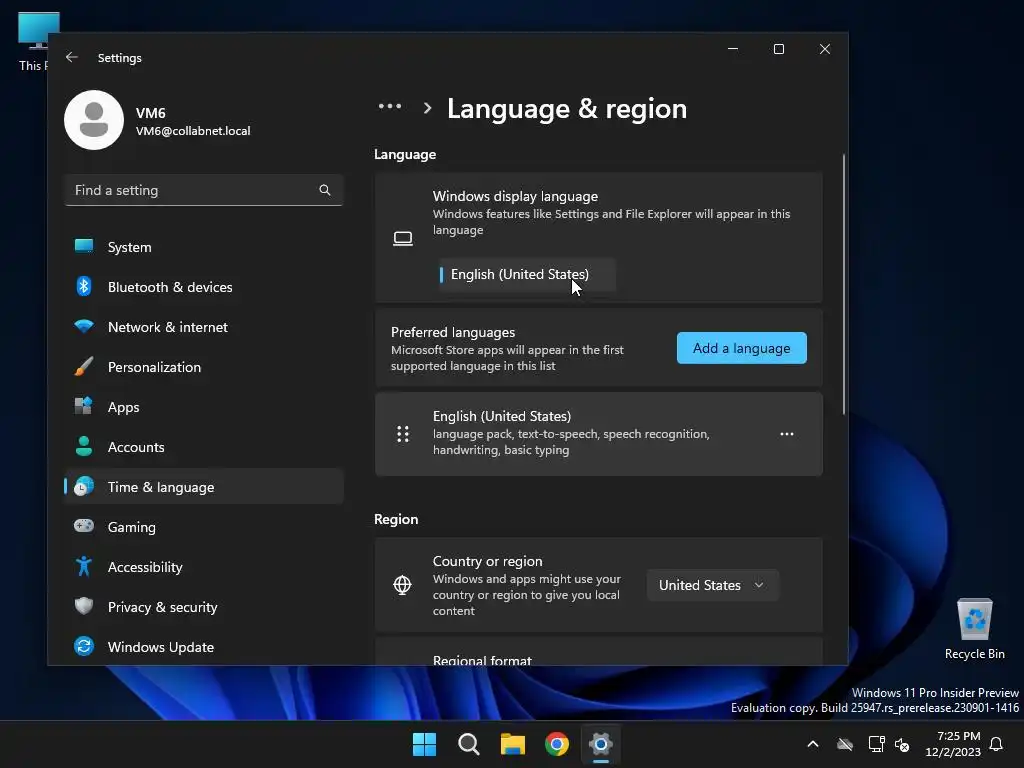This screenshot has height=768, width=1024.
Task: Click Add a language button
Action: point(741,348)
